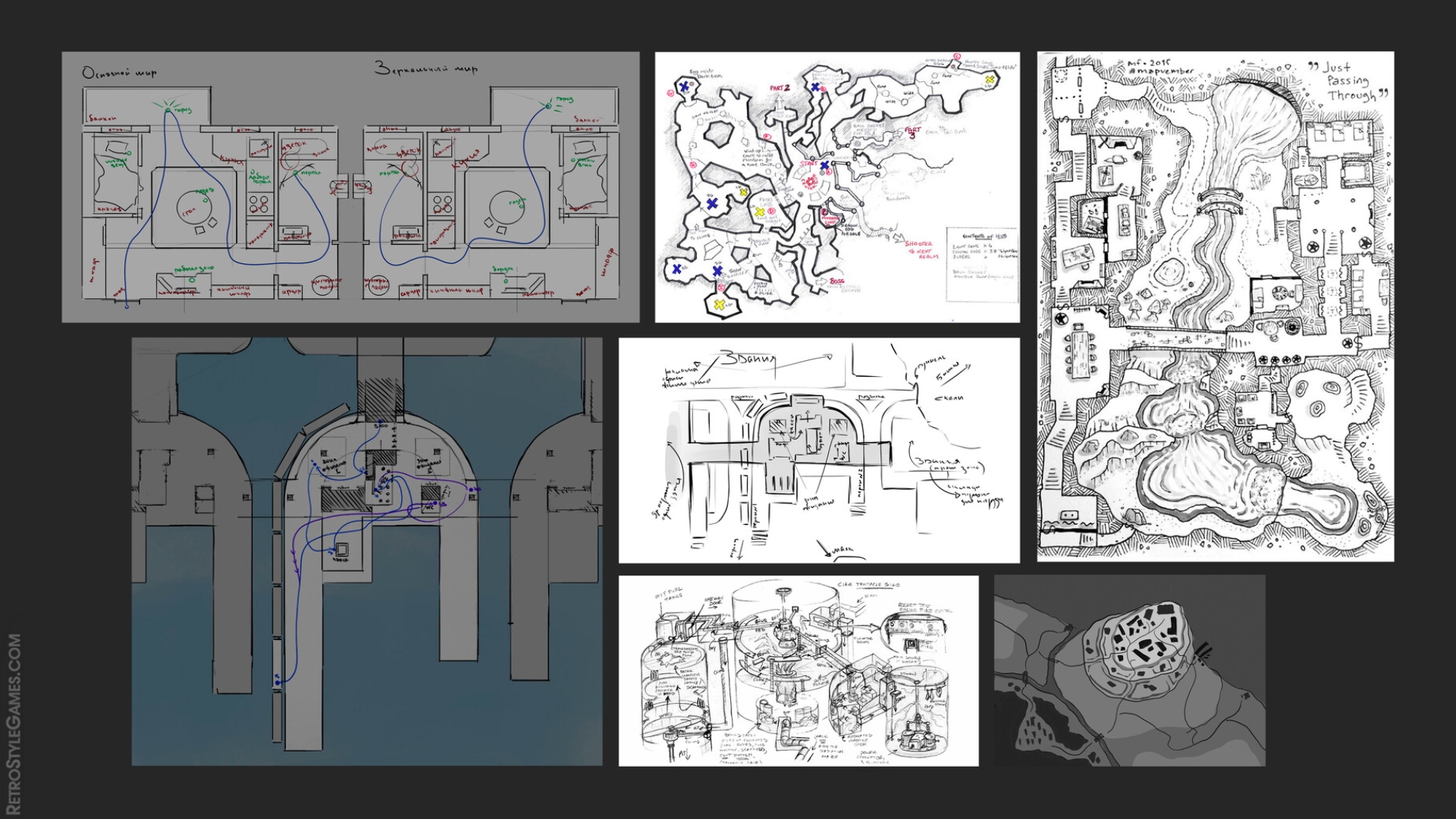Select the pink circled letter icon near Egg Inside Dark Gem
Viewport: 1456px width, 819px height.
(x=669, y=93)
